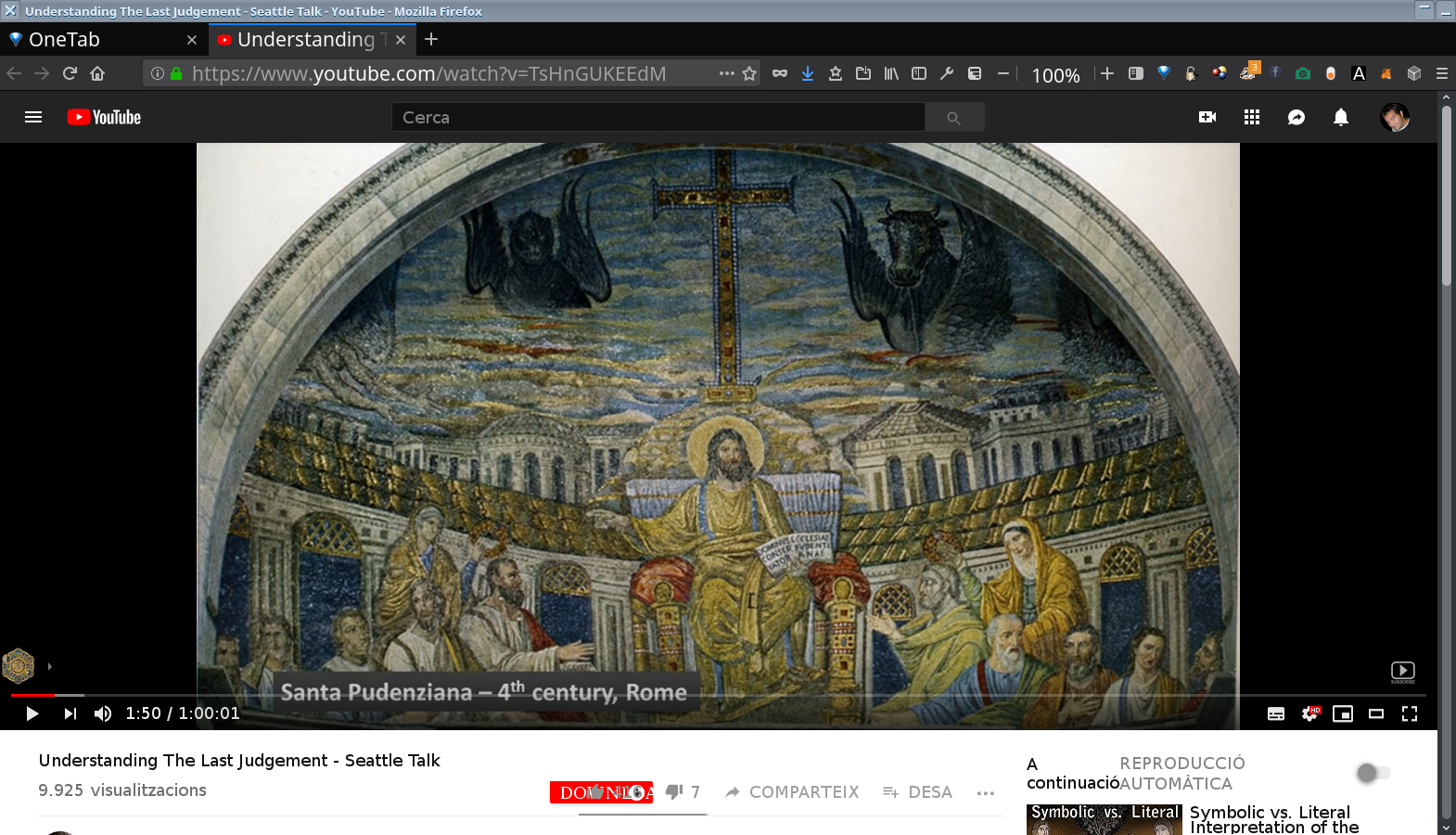This screenshot has width=1456, height=835.
Task: Reload the current page
Action: pyautogui.click(x=70, y=73)
